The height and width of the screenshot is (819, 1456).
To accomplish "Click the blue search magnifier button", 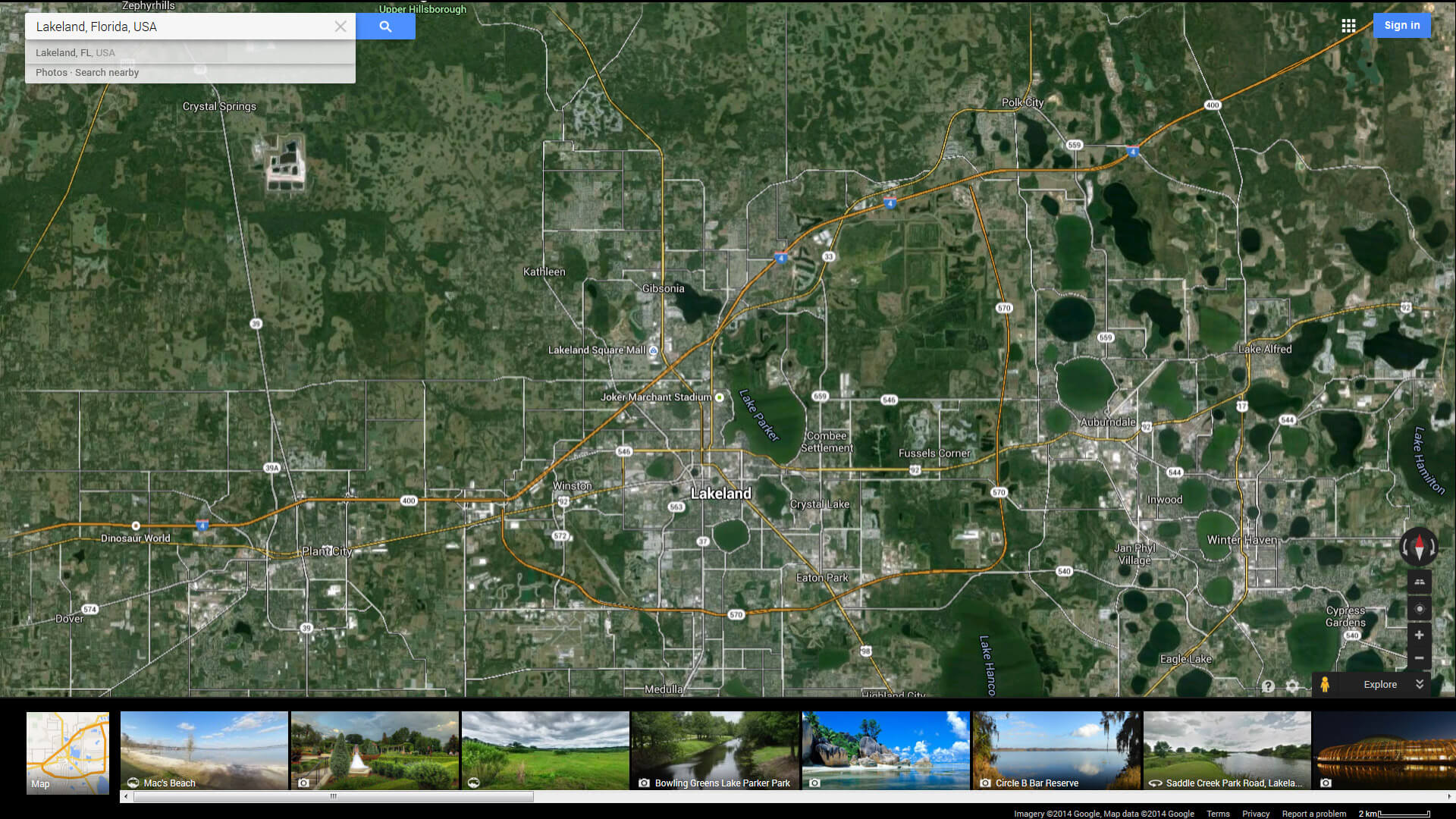I will (x=385, y=27).
